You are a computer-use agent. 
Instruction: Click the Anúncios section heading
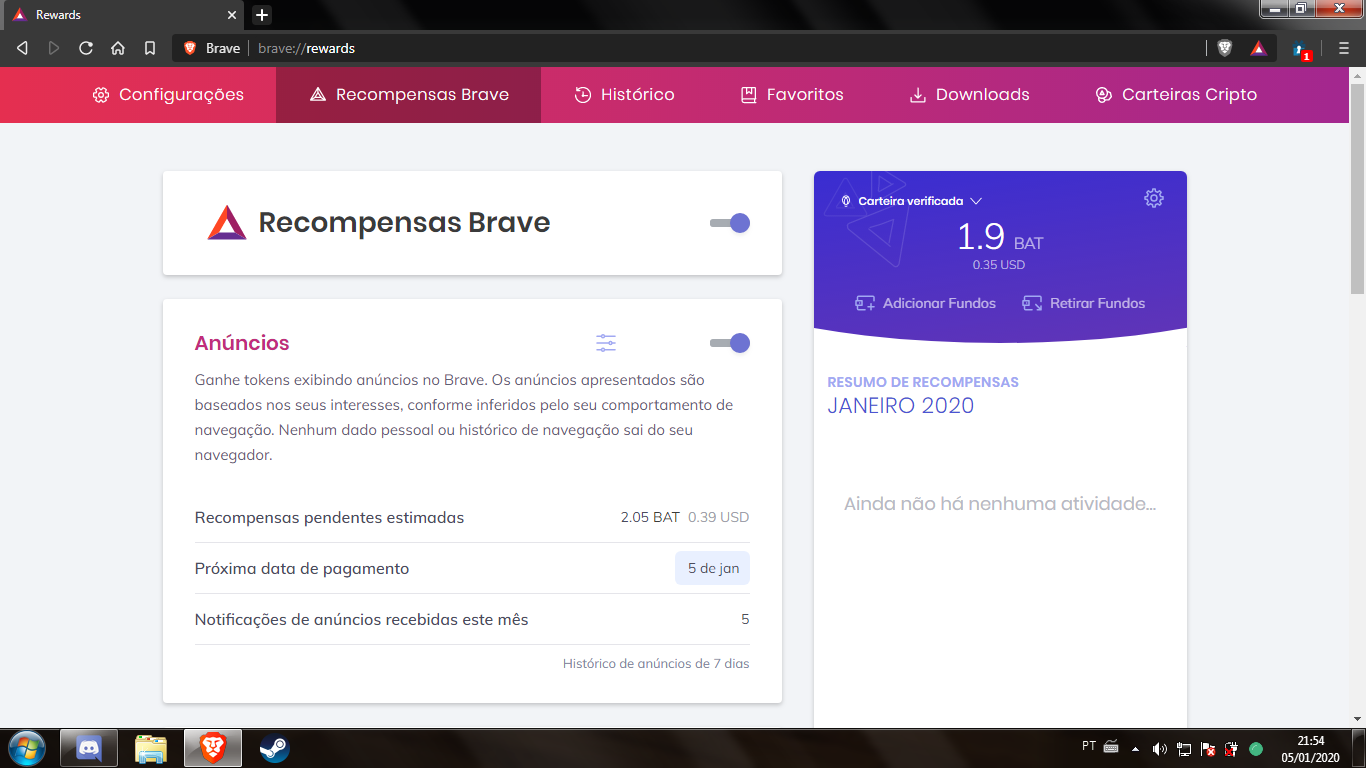(242, 343)
